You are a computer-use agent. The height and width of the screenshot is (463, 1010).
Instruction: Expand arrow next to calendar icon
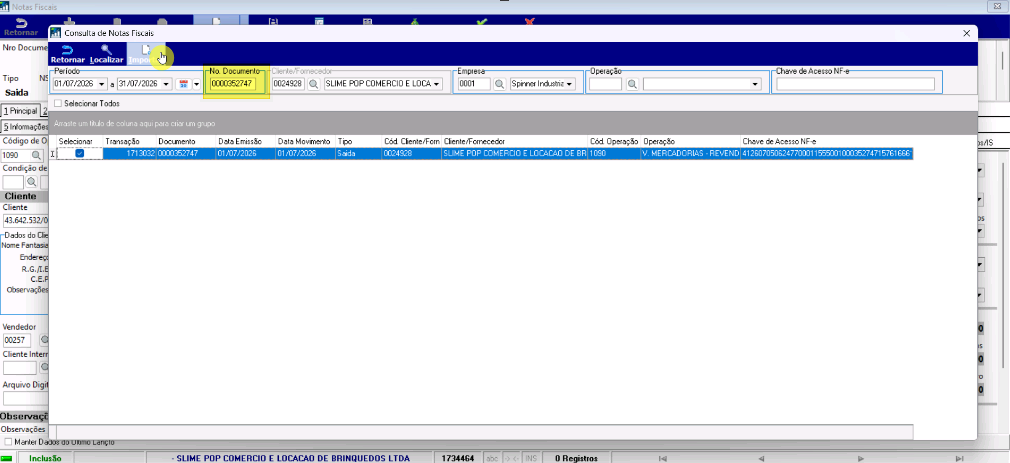point(196,84)
